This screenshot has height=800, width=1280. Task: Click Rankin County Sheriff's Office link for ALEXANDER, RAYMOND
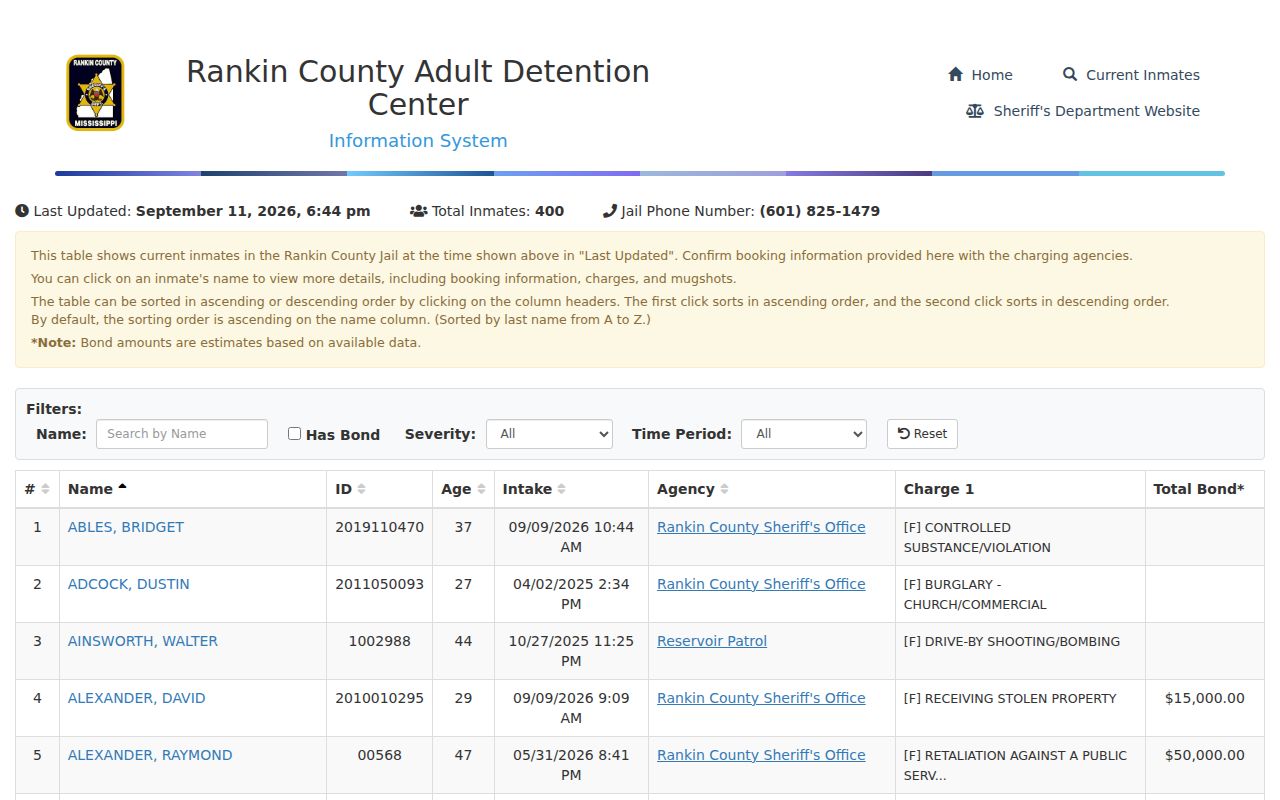761,755
